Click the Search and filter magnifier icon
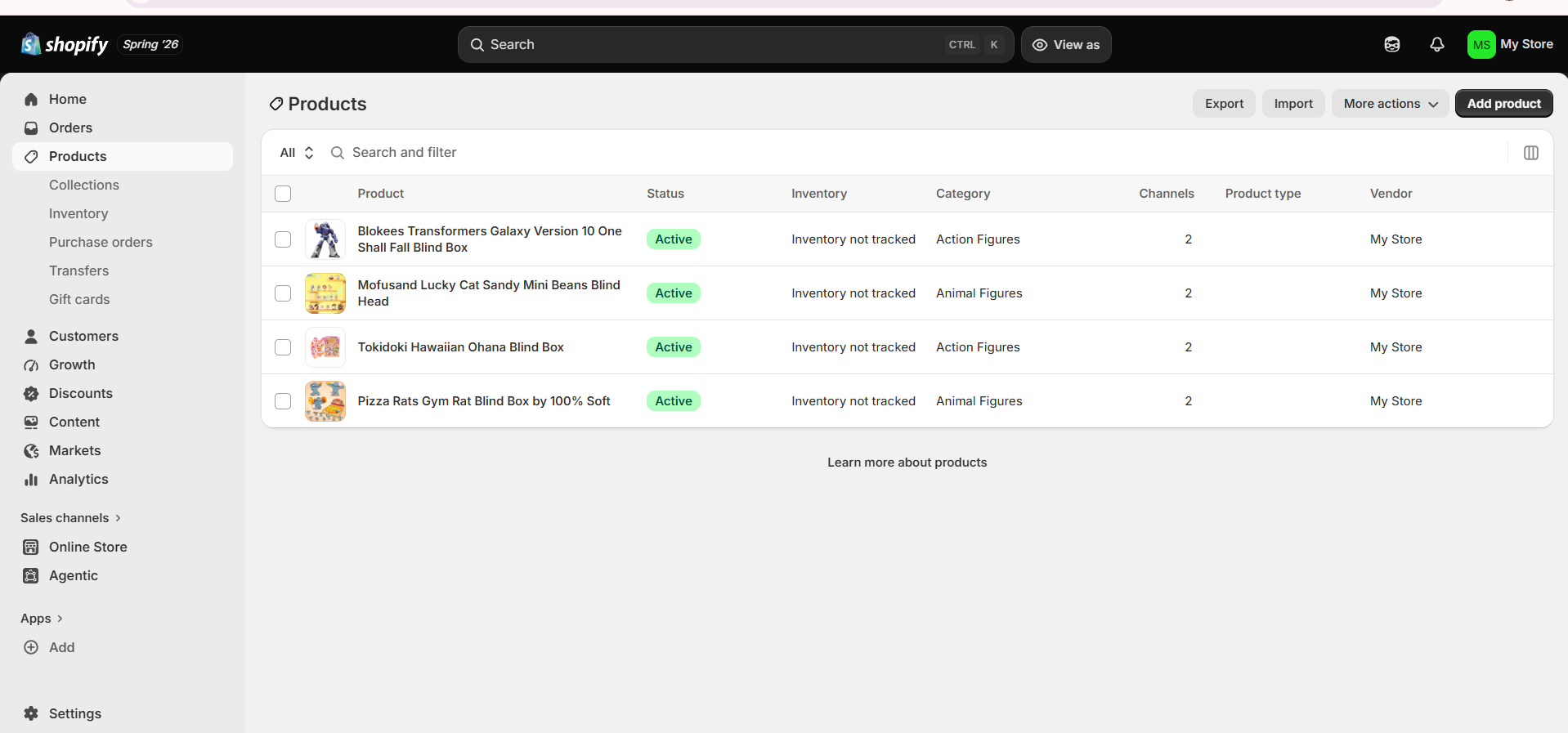This screenshot has width=1568, height=733. click(337, 153)
